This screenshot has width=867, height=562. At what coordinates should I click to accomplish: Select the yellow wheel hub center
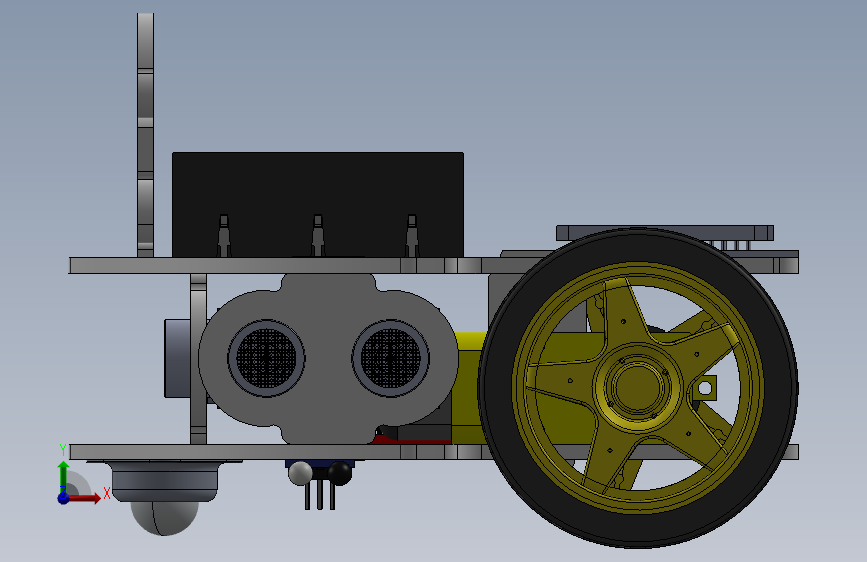pyautogui.click(x=638, y=387)
